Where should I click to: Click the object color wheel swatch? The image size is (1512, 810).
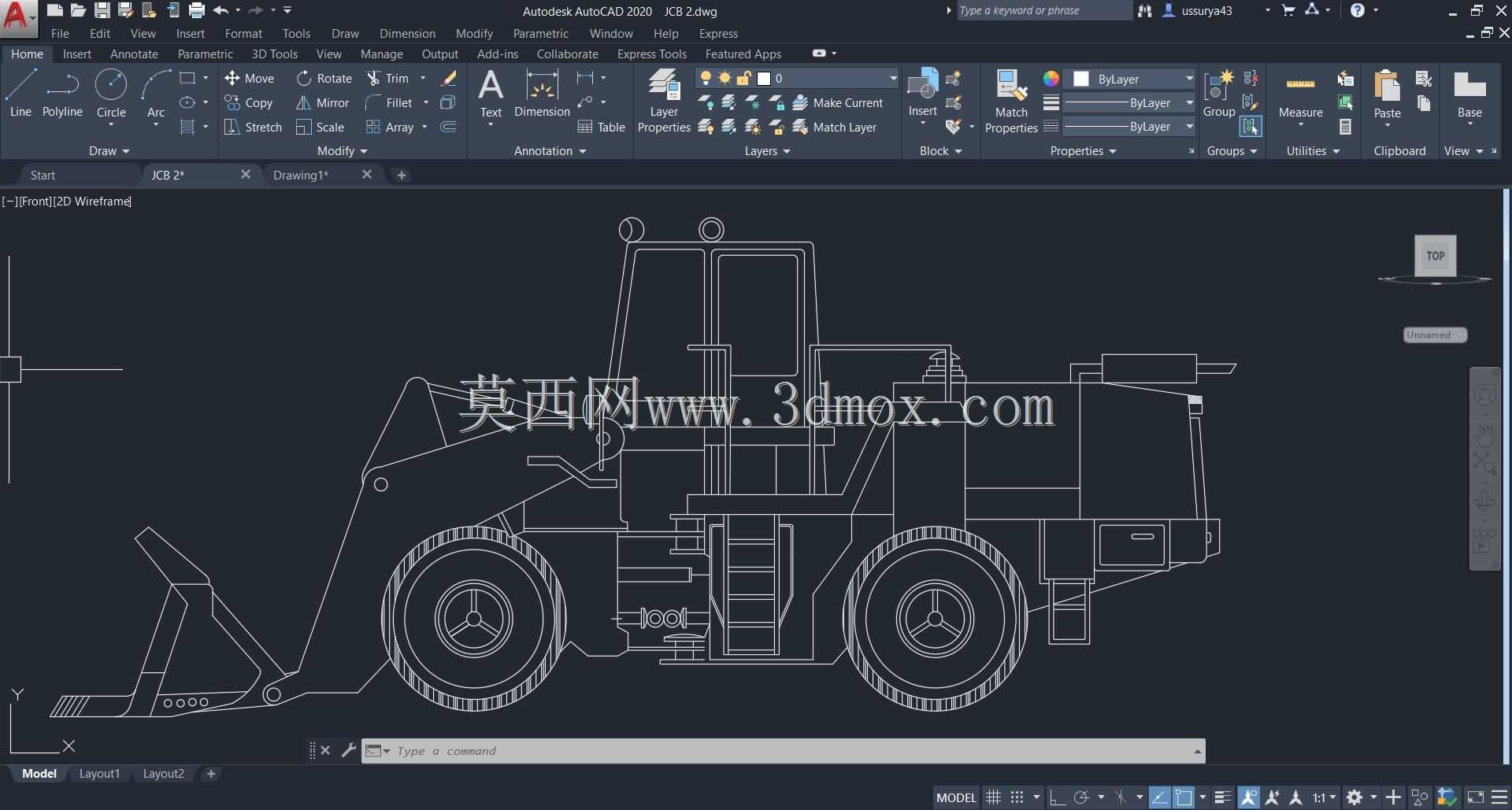click(x=1051, y=79)
